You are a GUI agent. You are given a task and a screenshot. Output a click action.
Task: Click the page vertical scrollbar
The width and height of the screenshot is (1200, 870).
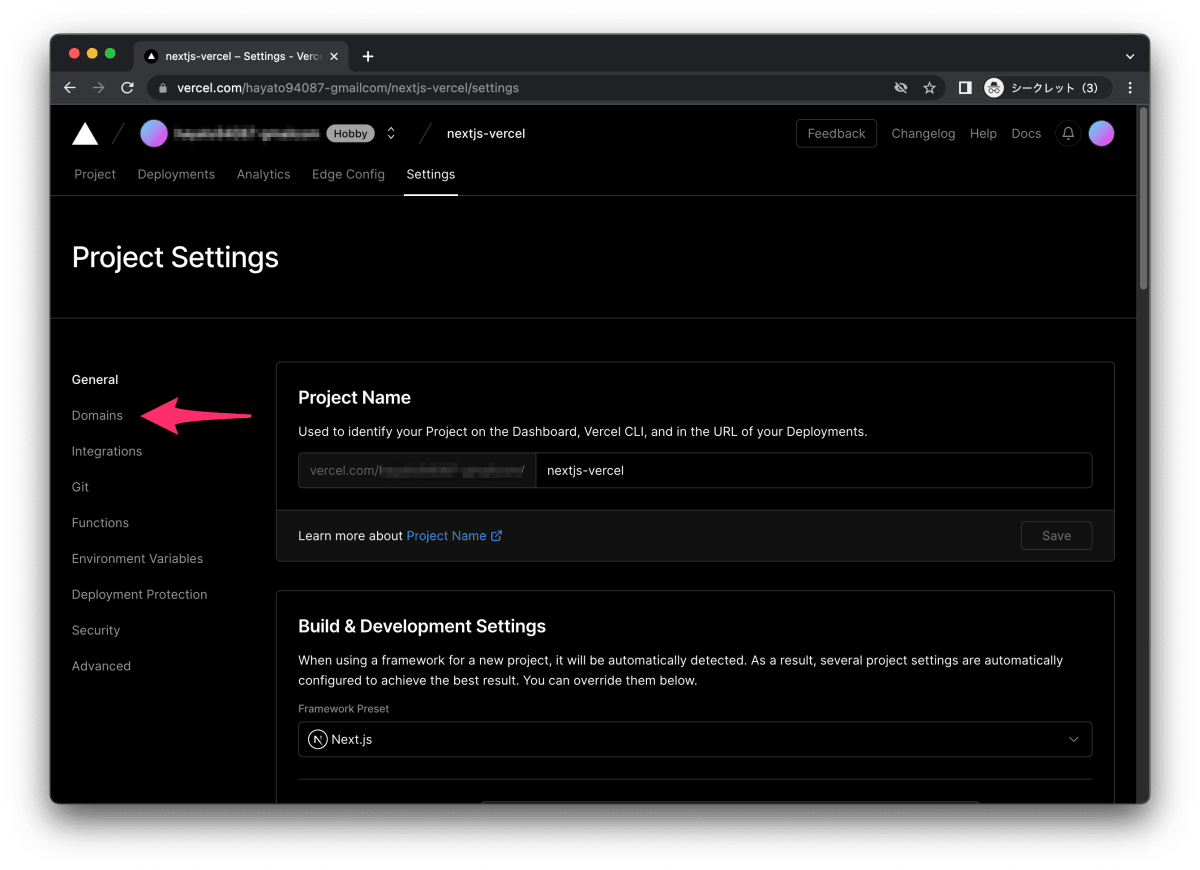click(1143, 200)
